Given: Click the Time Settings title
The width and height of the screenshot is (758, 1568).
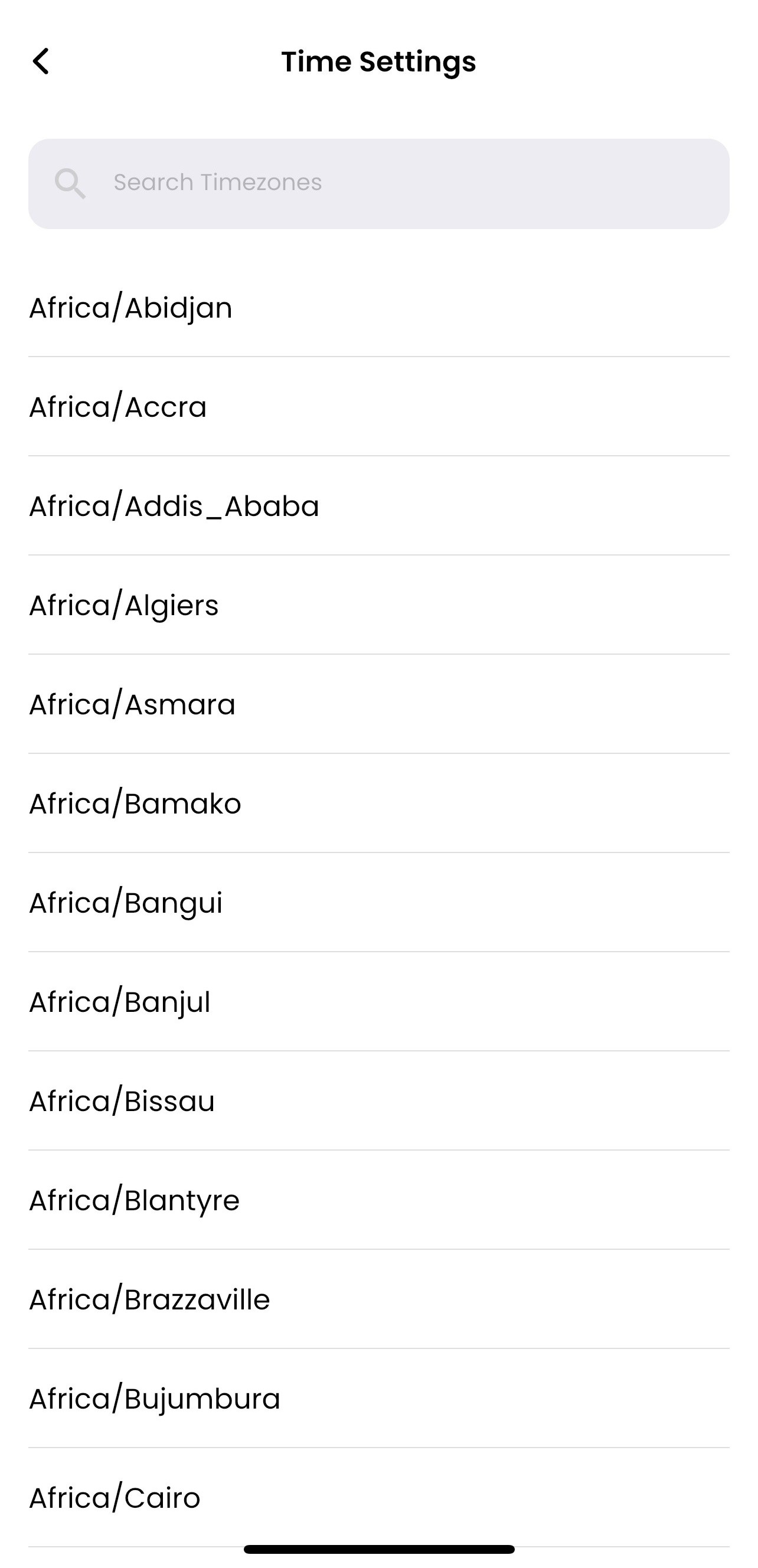Looking at the screenshot, I should tap(378, 61).
